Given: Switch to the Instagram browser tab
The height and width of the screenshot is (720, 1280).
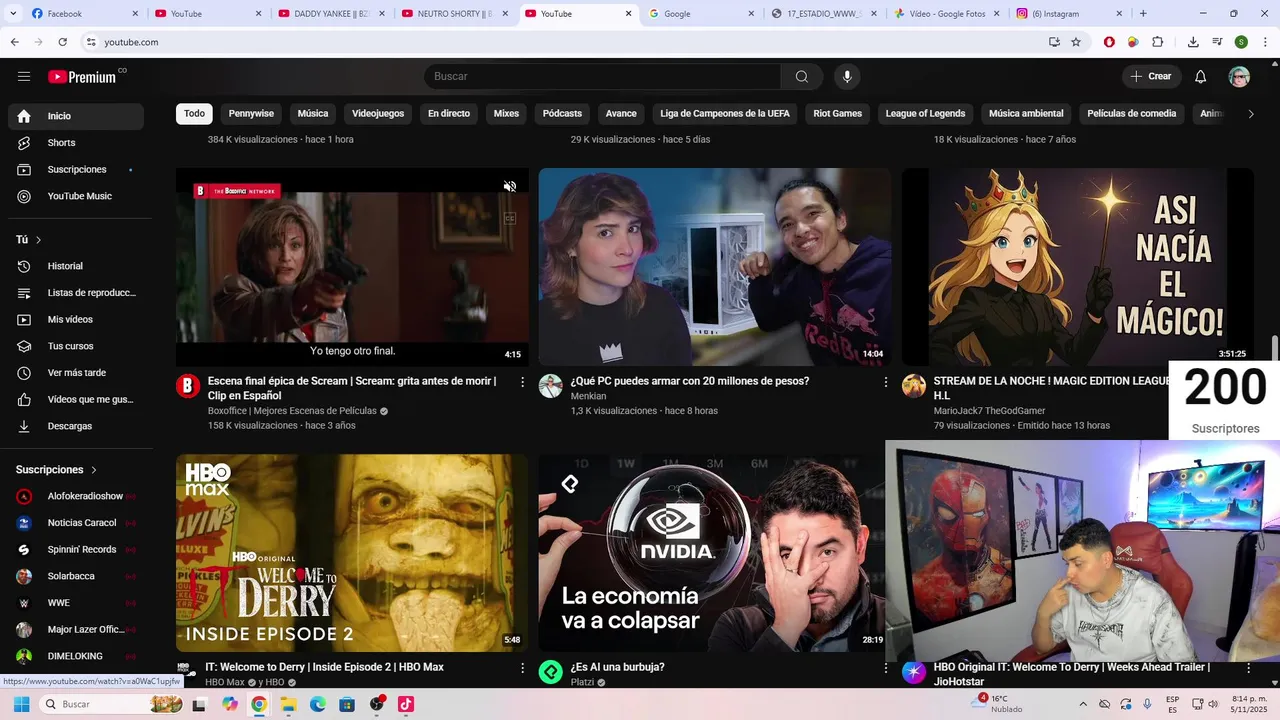Looking at the screenshot, I should 1069,14.
